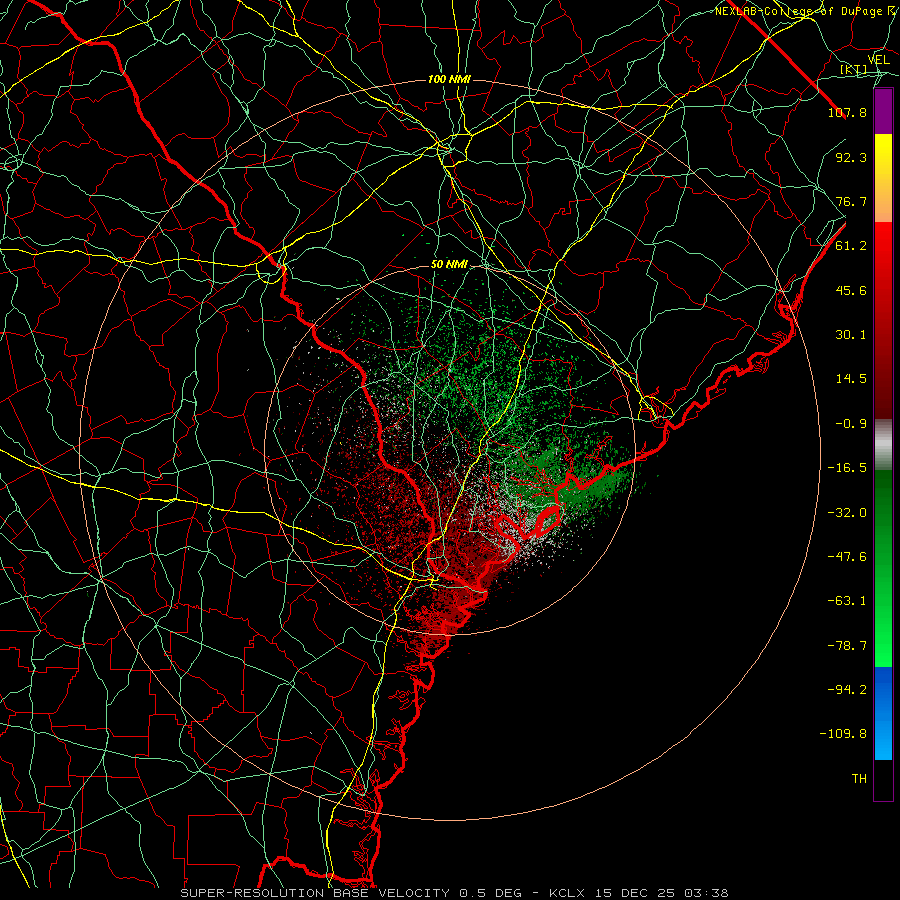The image size is (900, 900).
Task: Click the KCLX station identifier in the caption
Action: (x=565, y=893)
